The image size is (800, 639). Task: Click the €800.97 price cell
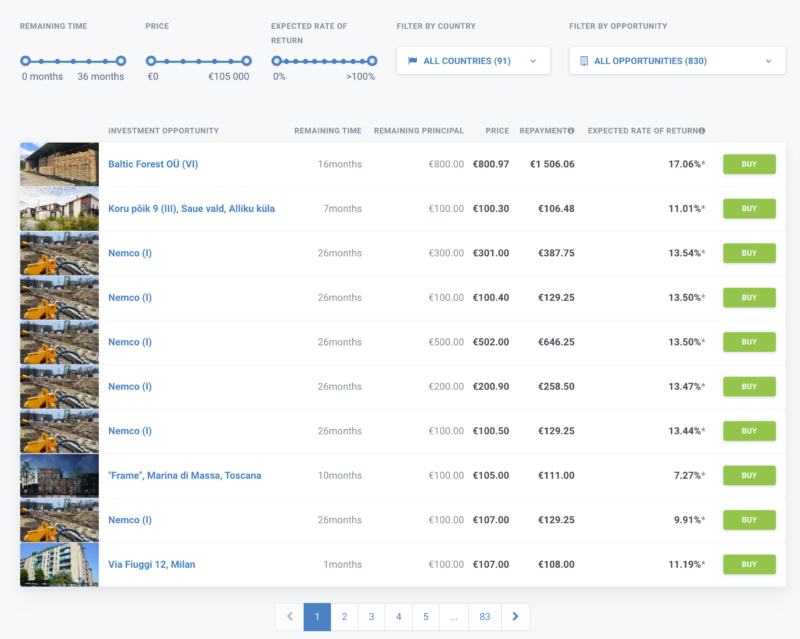click(491, 164)
